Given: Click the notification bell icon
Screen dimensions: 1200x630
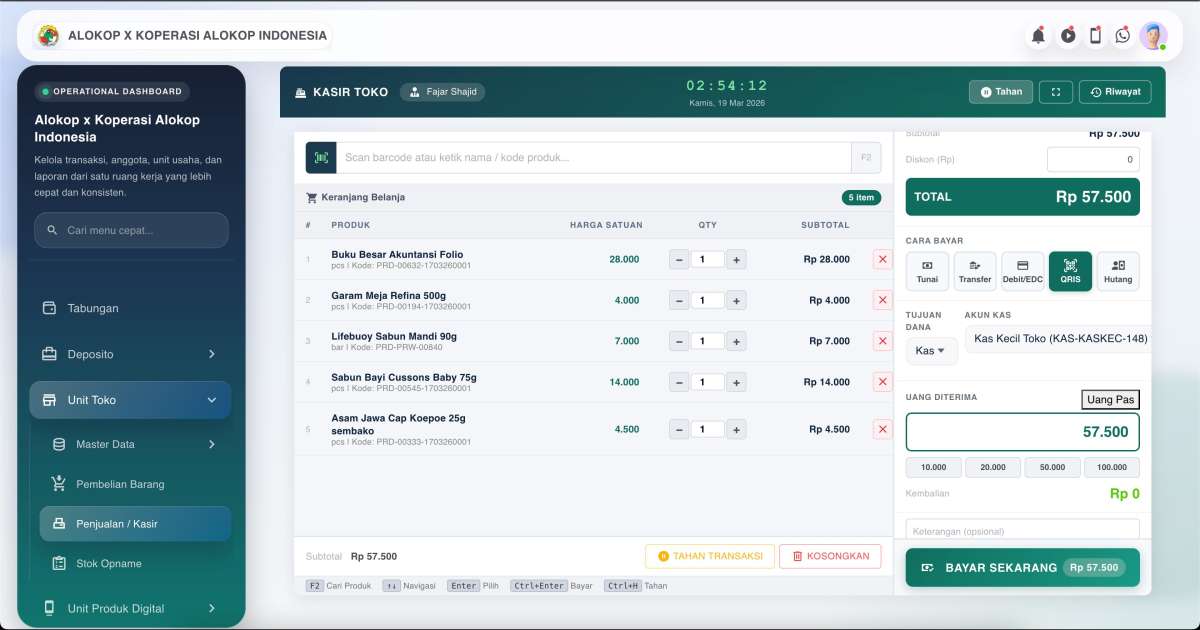Looking at the screenshot, I should pyautogui.click(x=1039, y=36).
